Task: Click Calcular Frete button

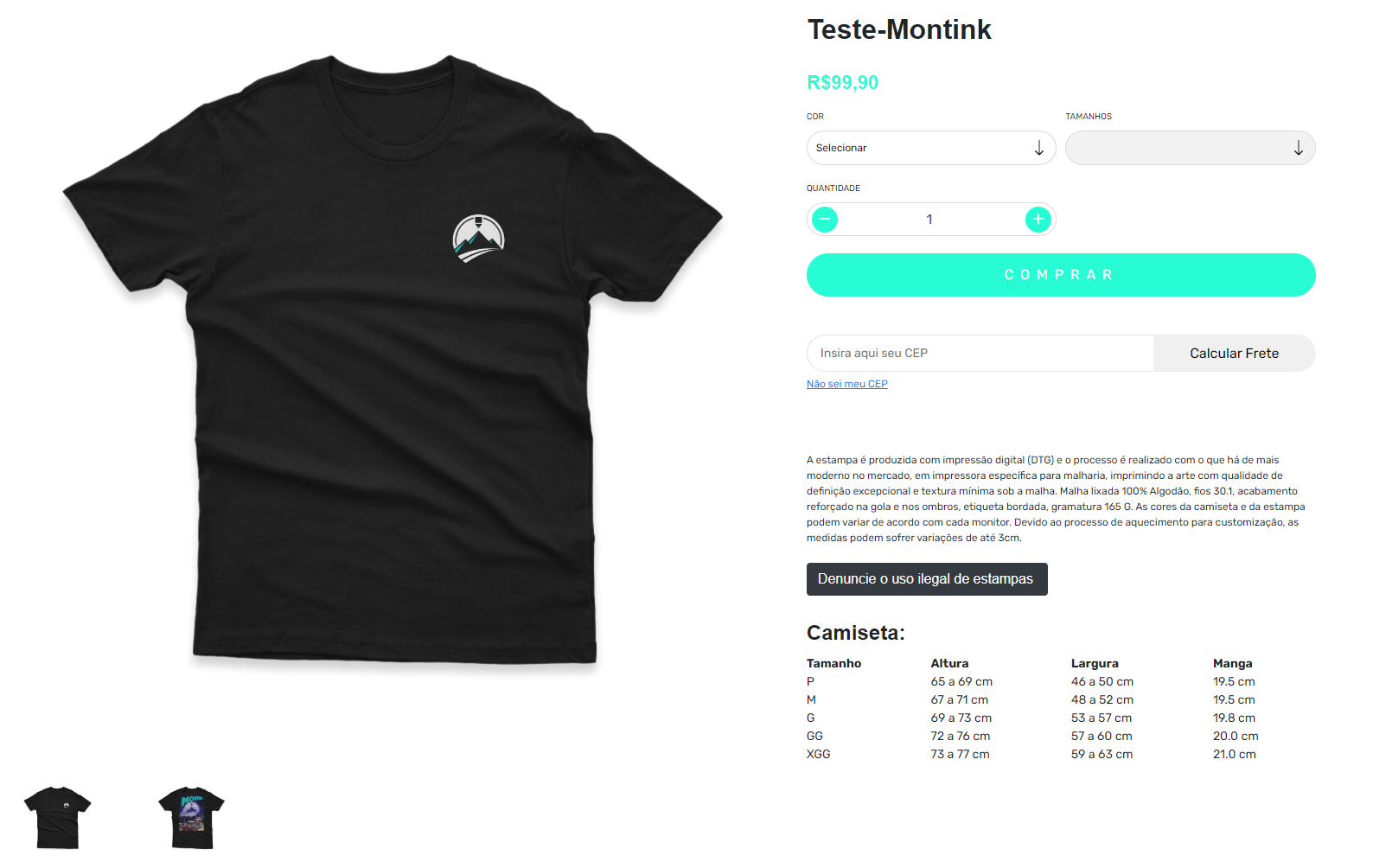Action: [1234, 353]
